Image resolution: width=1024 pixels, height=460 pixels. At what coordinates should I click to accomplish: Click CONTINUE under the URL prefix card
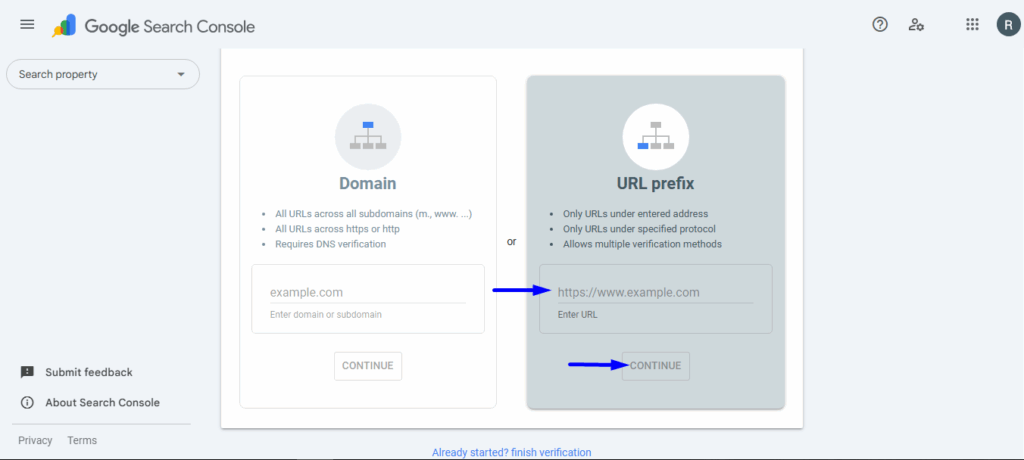click(x=655, y=366)
